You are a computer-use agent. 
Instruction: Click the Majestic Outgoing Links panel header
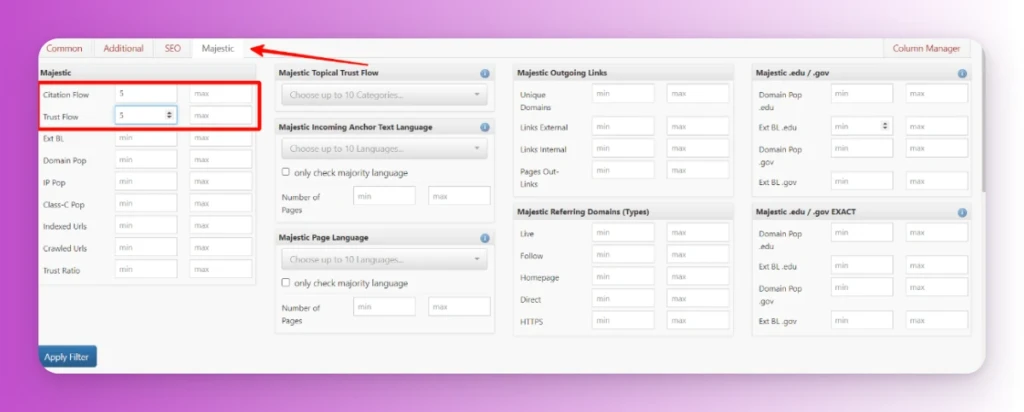(x=623, y=73)
